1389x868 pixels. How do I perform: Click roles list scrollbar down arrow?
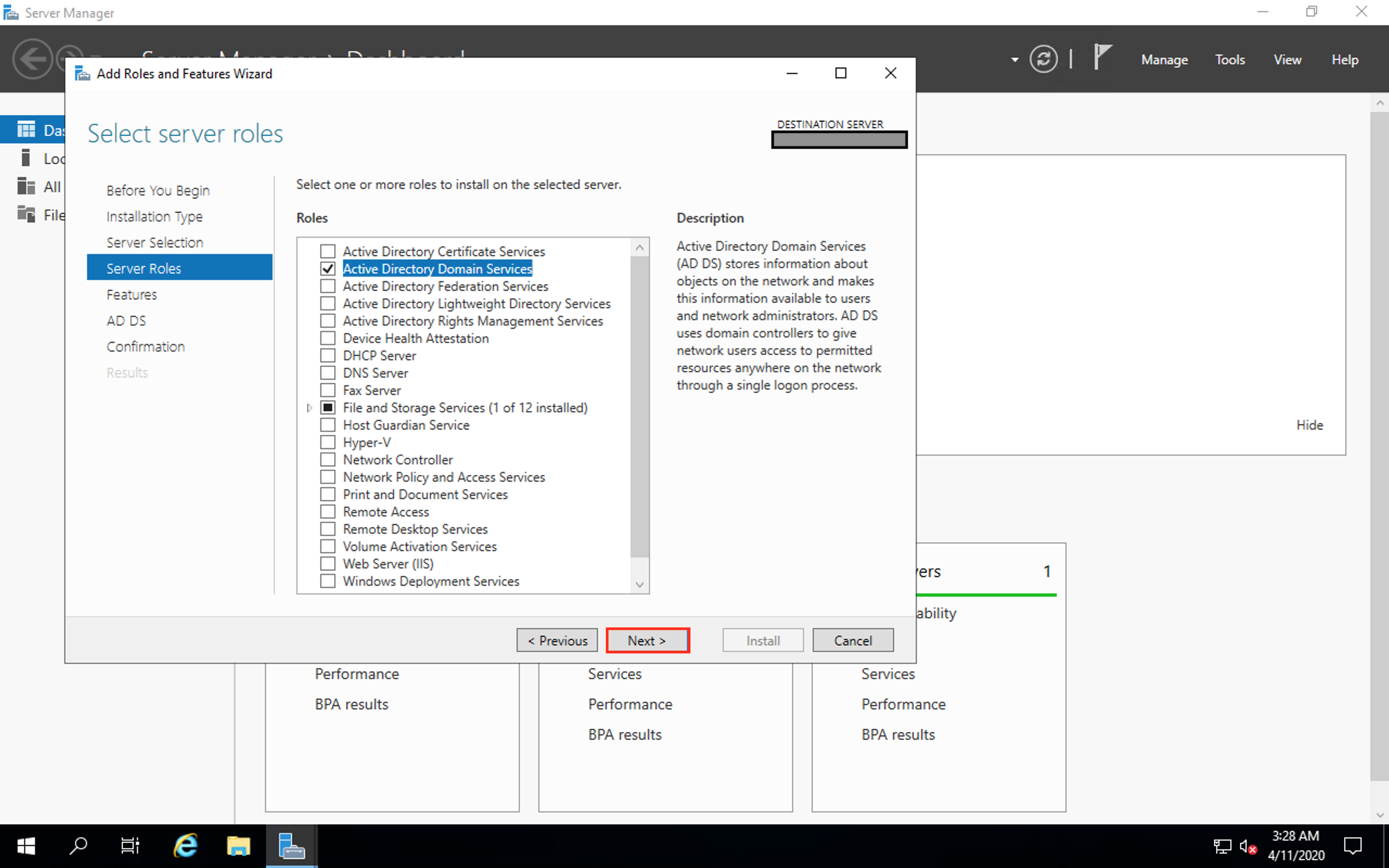pyautogui.click(x=639, y=584)
